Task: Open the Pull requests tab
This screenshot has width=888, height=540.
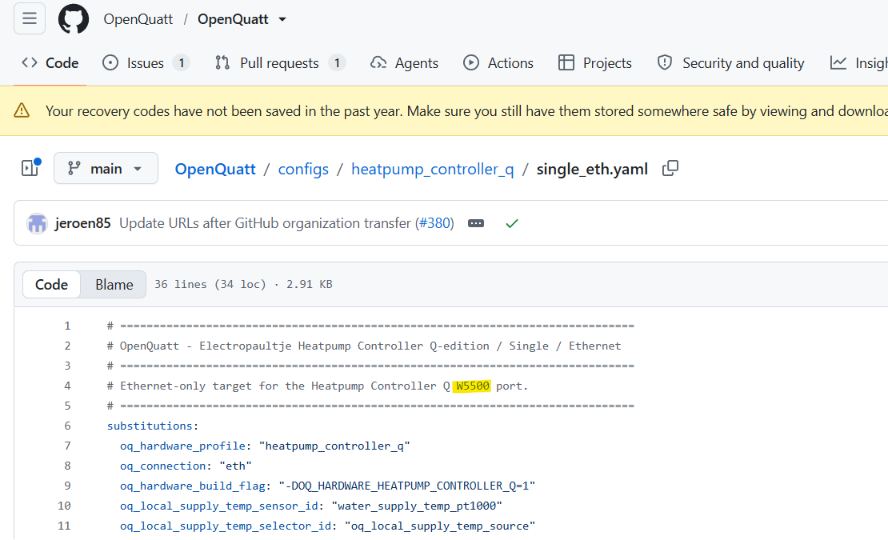Action: pyautogui.click(x=280, y=63)
